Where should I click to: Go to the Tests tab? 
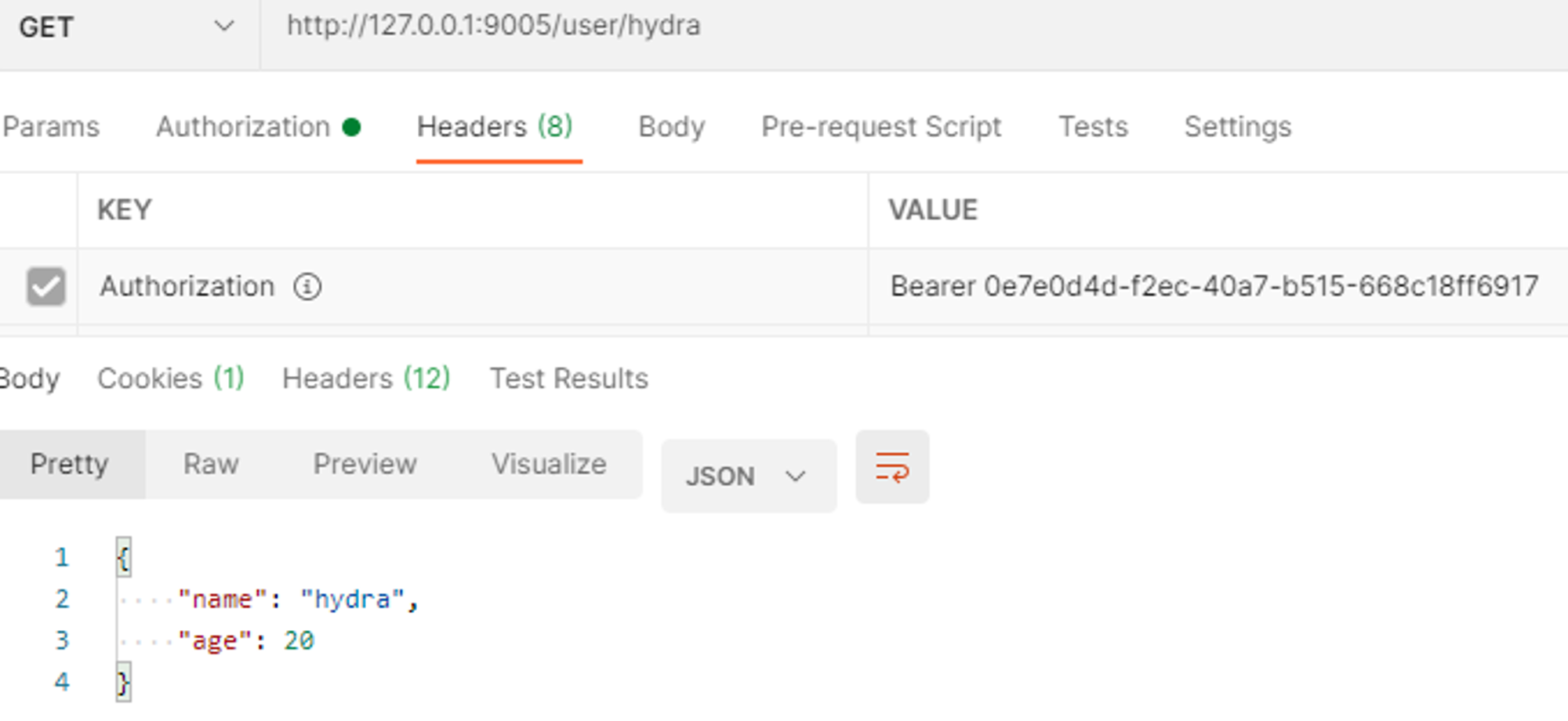(1093, 126)
